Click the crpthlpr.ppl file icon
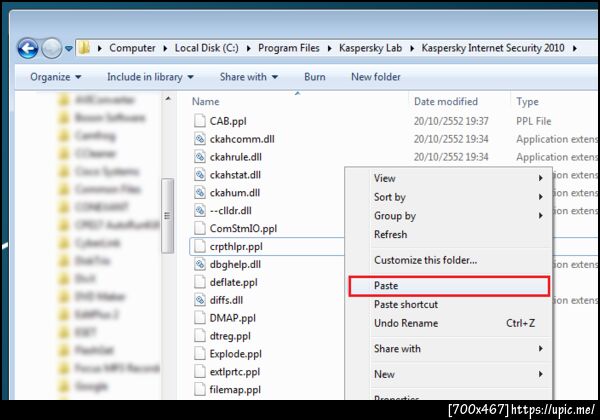Viewport: 600px width, 420px height. [x=200, y=246]
